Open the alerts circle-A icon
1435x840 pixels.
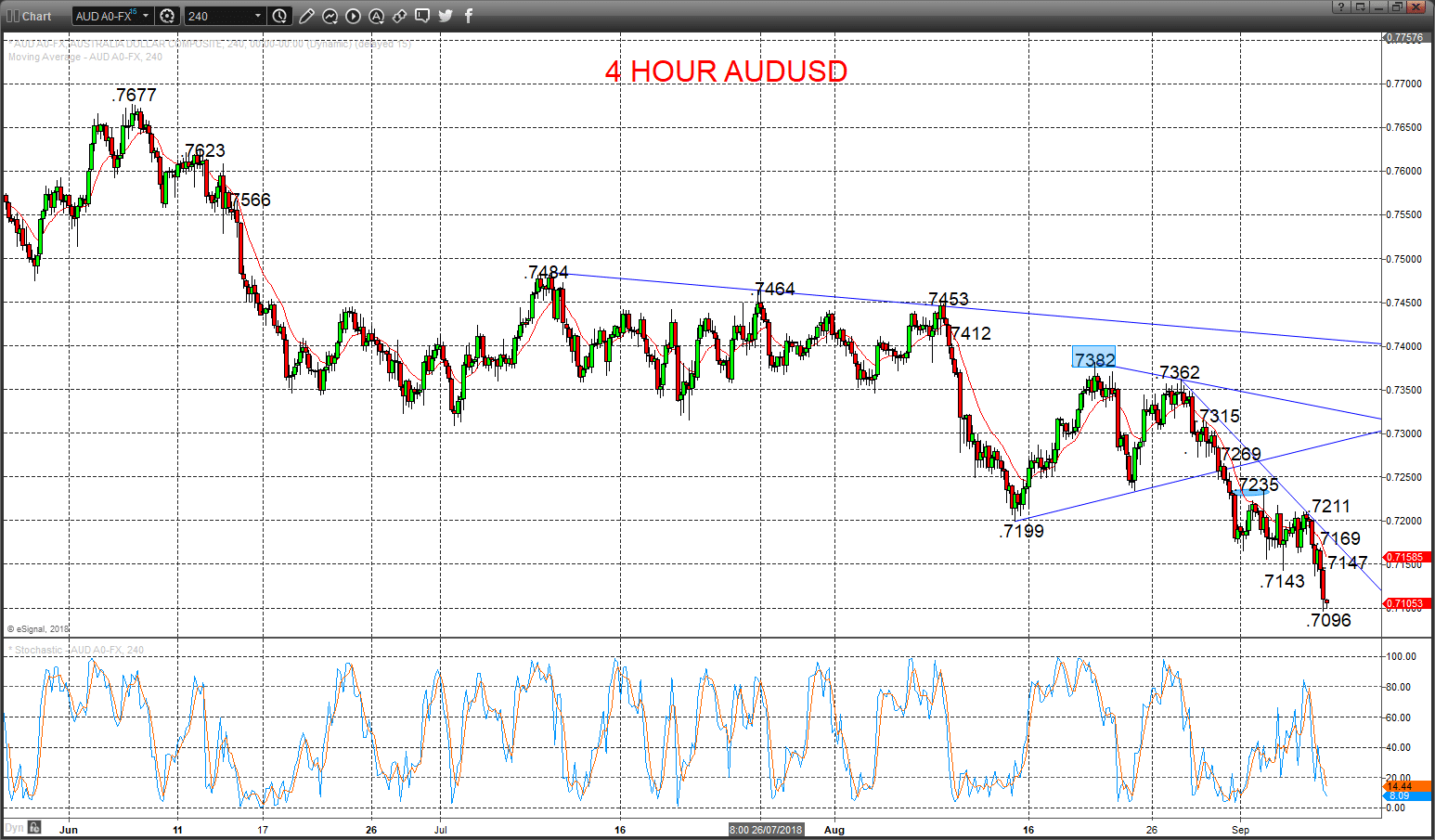[x=377, y=16]
